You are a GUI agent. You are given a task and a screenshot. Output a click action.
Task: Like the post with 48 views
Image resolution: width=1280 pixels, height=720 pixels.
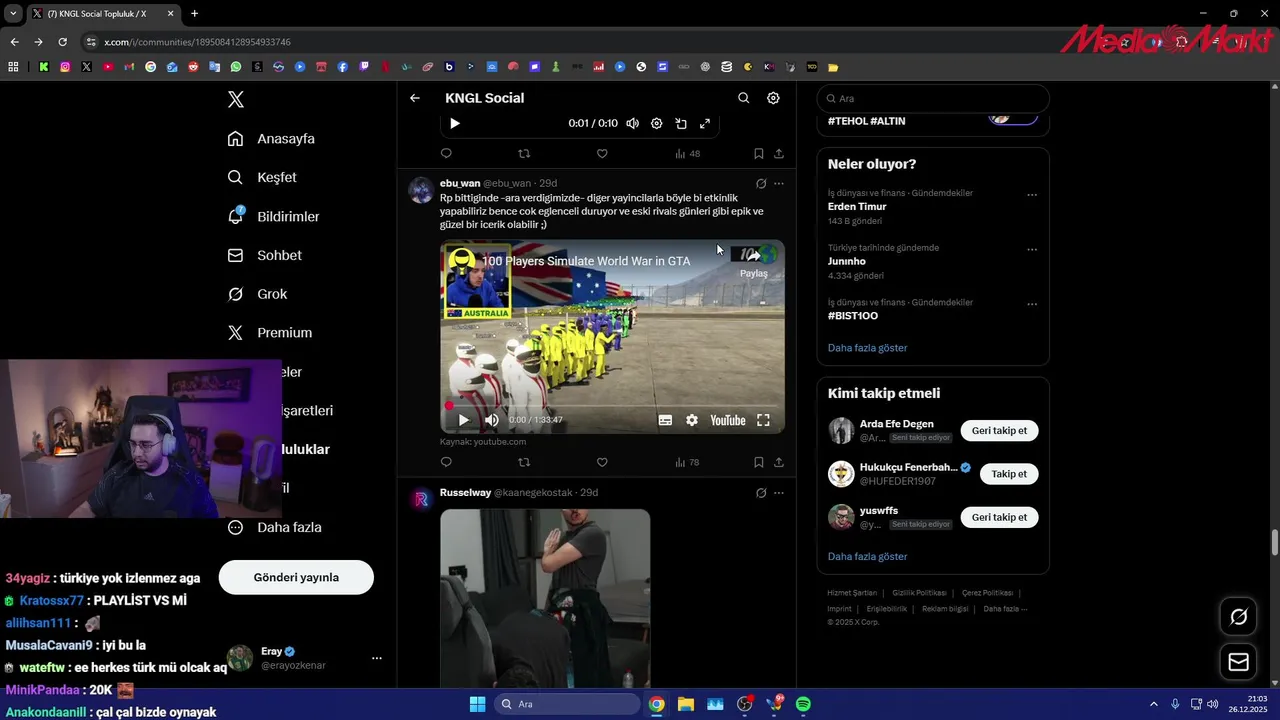[602, 153]
